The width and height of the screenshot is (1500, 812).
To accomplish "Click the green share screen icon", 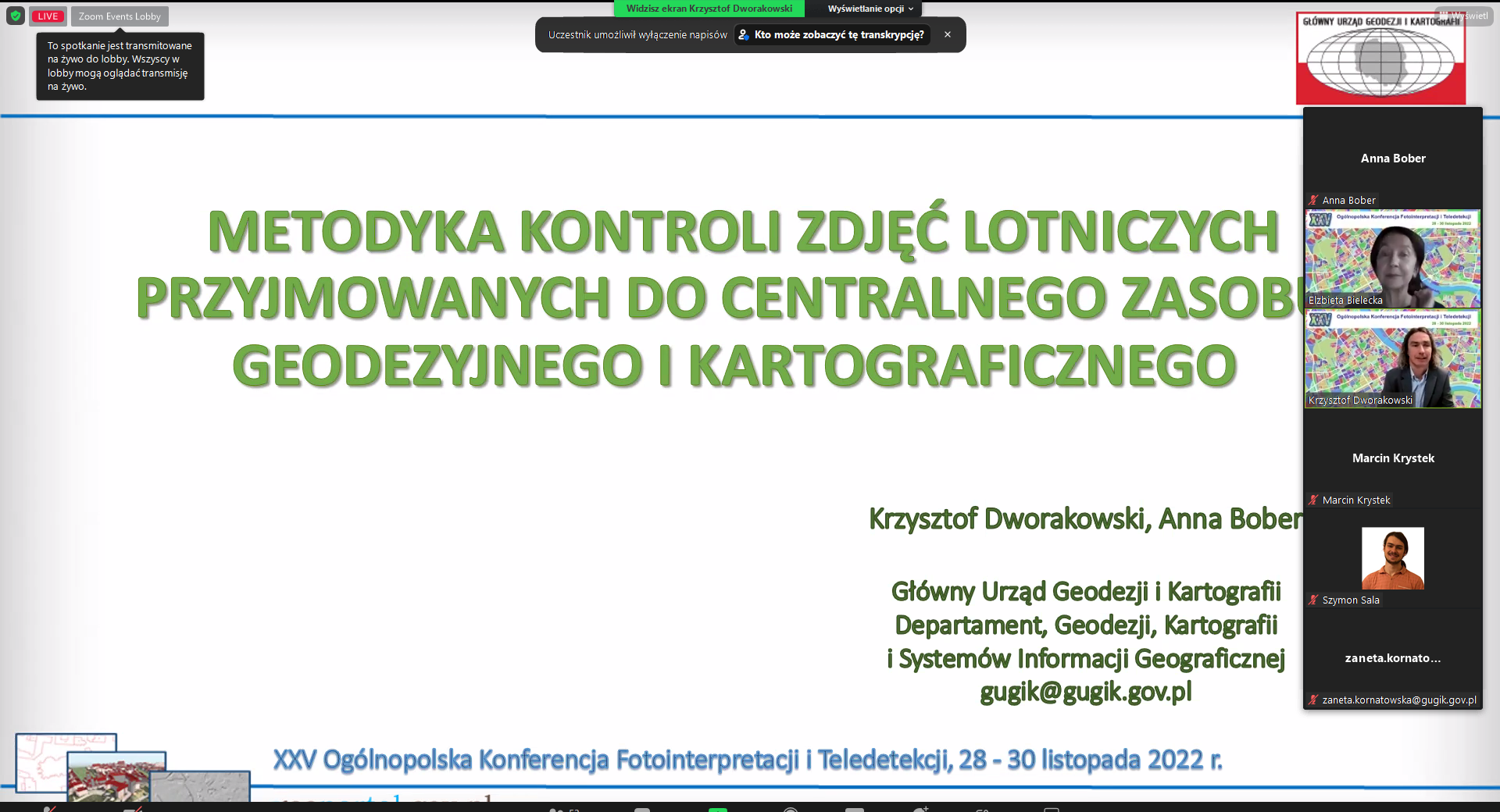I will [x=718, y=809].
